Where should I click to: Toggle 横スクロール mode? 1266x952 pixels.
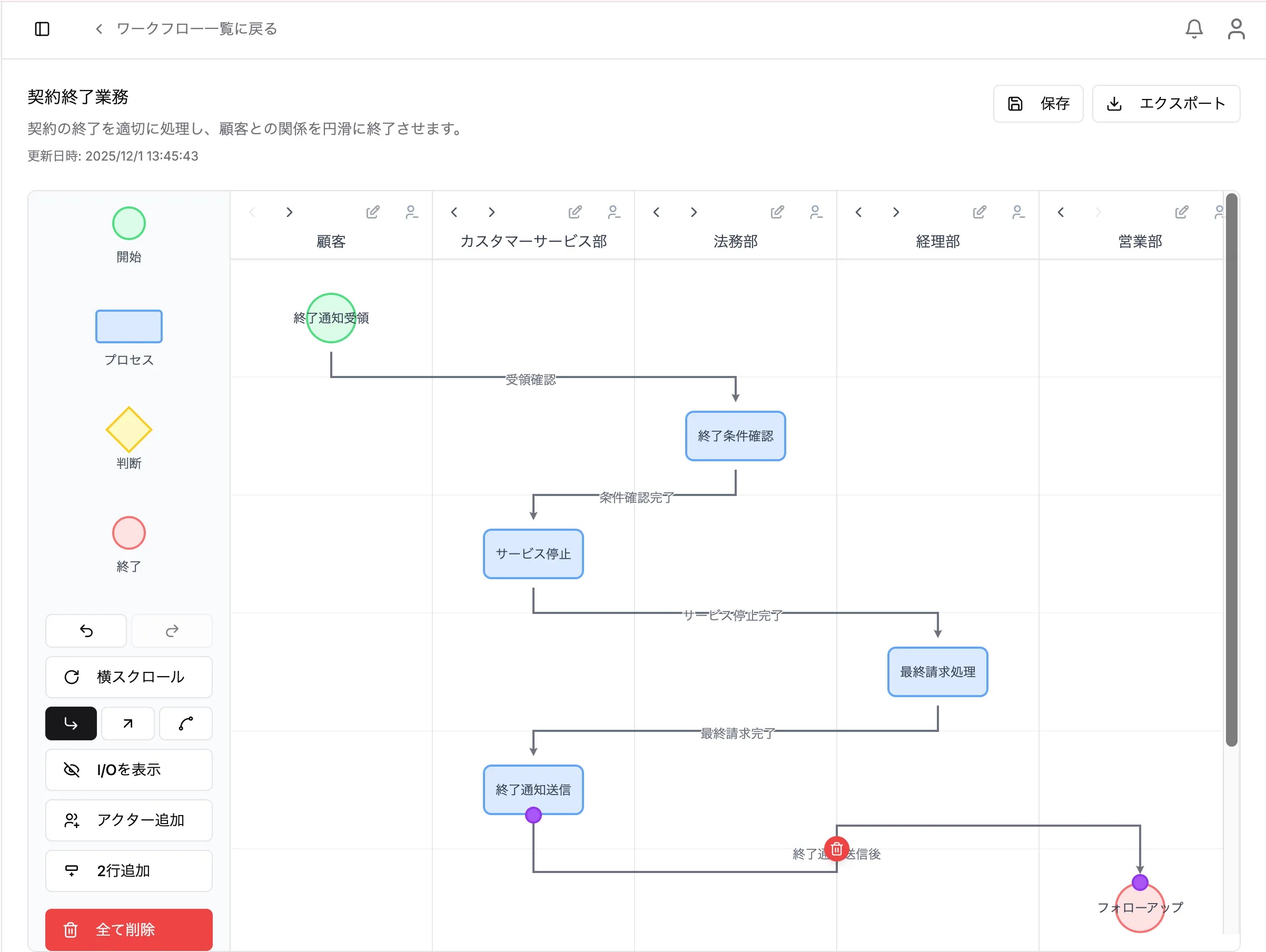coord(129,677)
